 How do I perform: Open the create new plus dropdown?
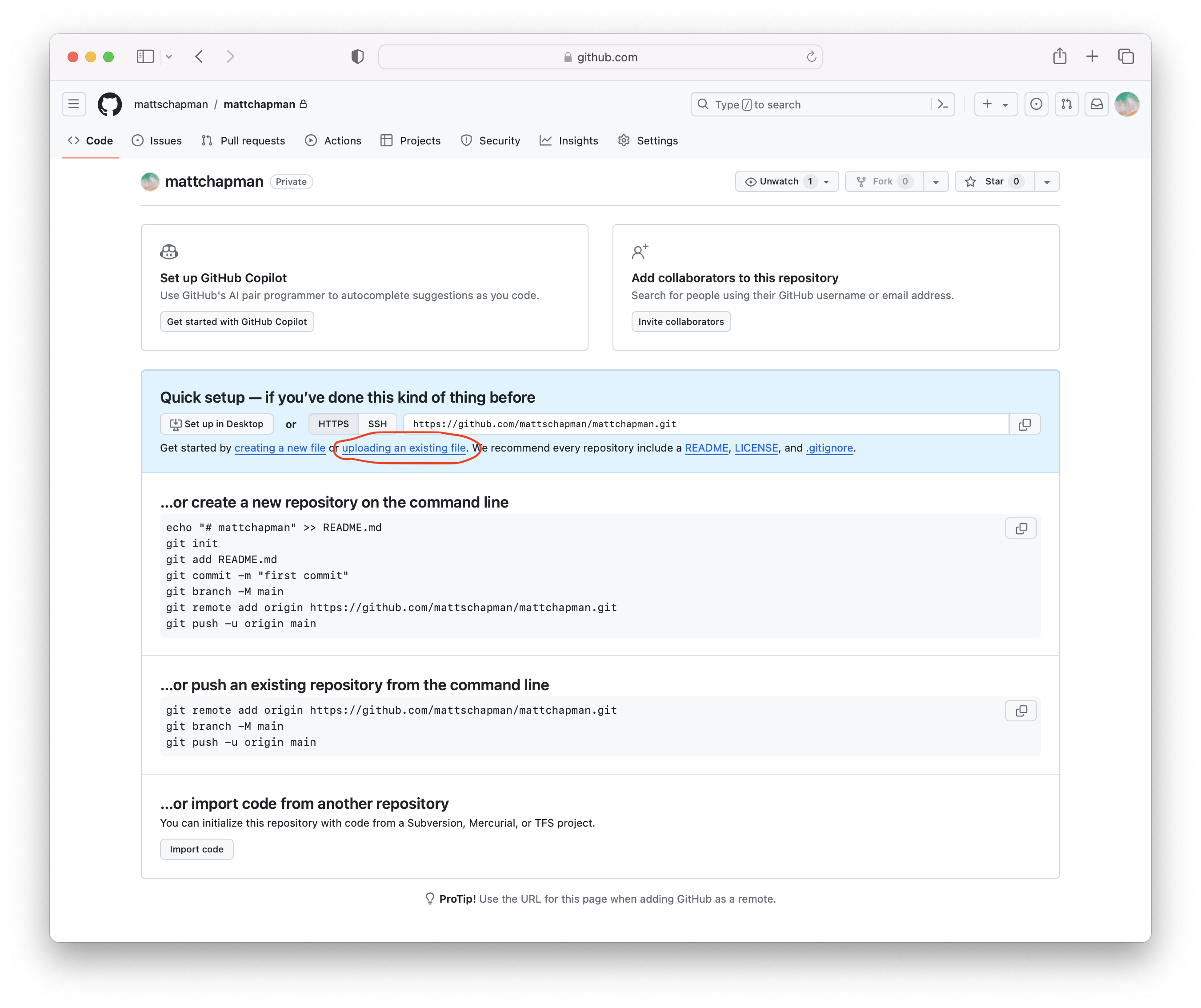(995, 104)
